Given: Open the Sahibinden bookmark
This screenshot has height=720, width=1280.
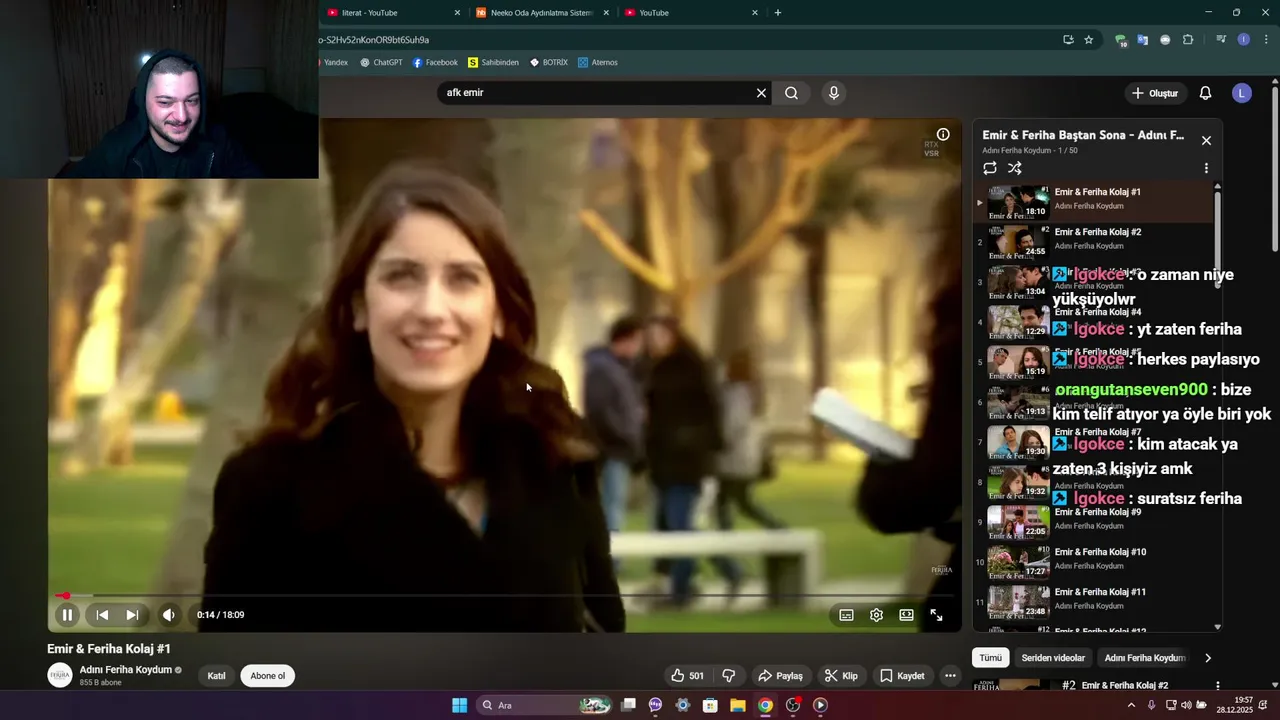Looking at the screenshot, I should [x=493, y=63].
